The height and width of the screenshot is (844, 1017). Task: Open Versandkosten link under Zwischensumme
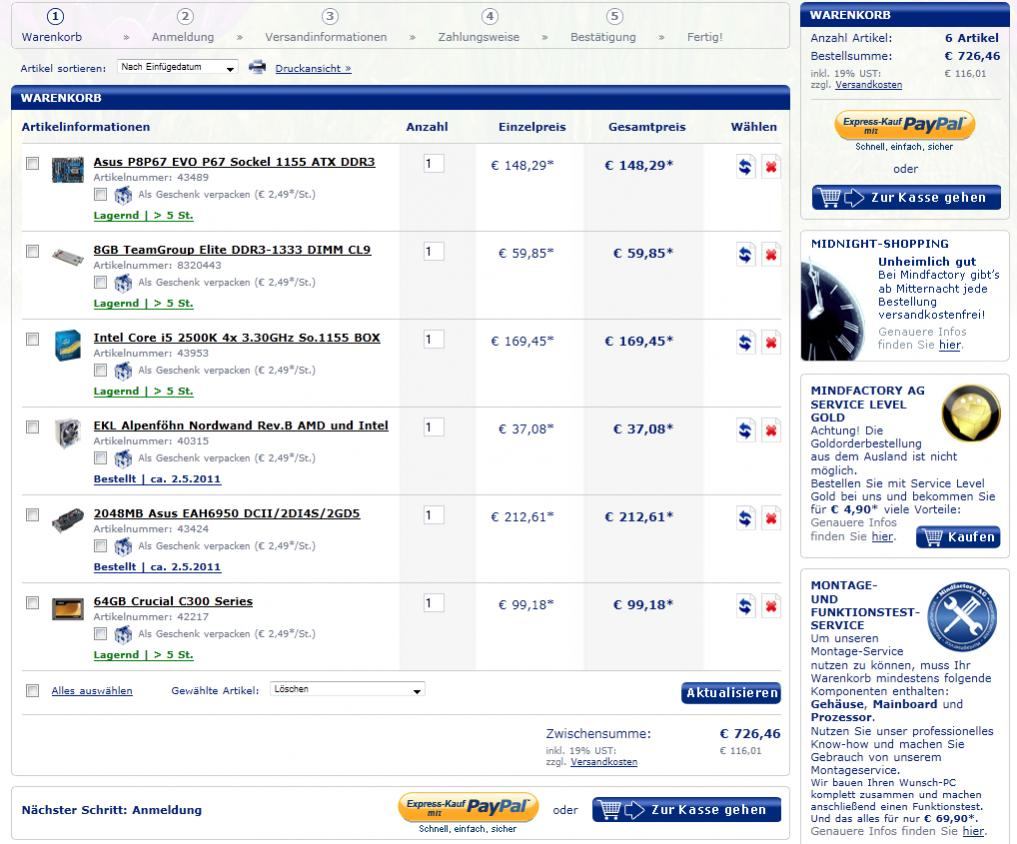(x=604, y=762)
